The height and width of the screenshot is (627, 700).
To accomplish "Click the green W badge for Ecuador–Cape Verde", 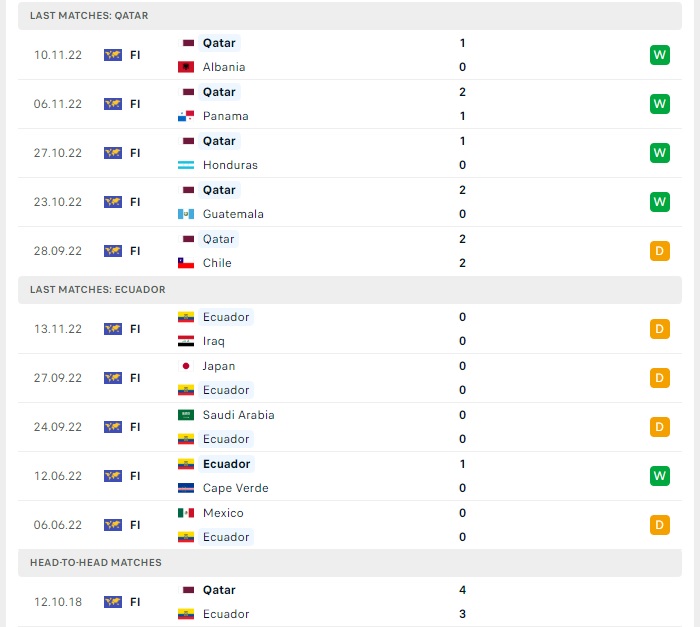I will pos(659,476).
